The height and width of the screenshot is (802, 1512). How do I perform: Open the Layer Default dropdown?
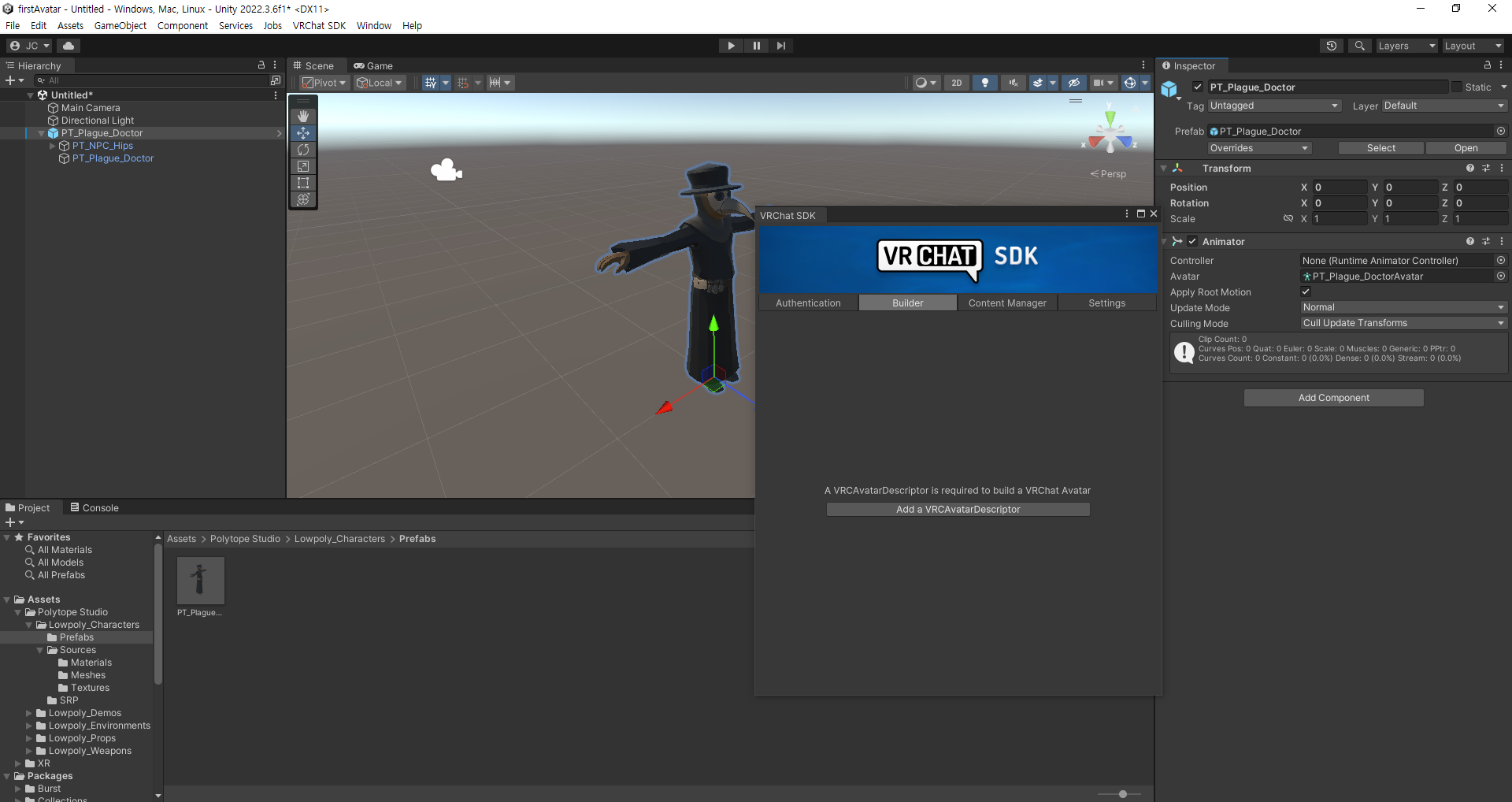pos(1443,106)
